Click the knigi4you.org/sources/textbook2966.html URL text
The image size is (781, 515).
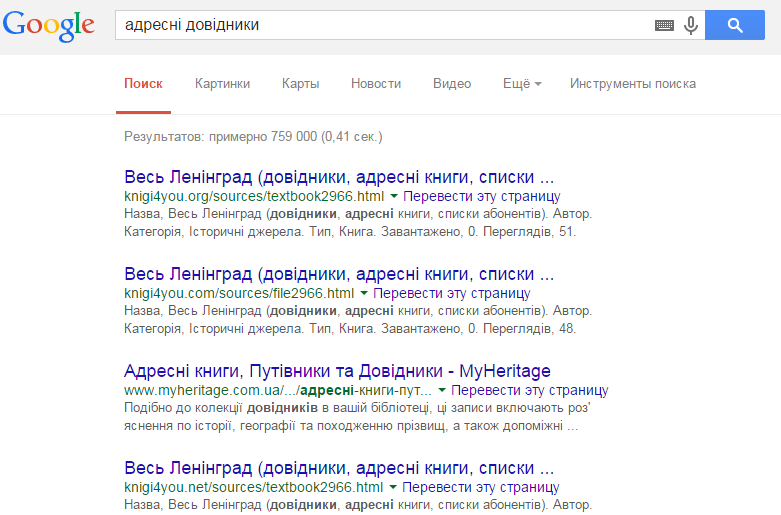pos(254,196)
